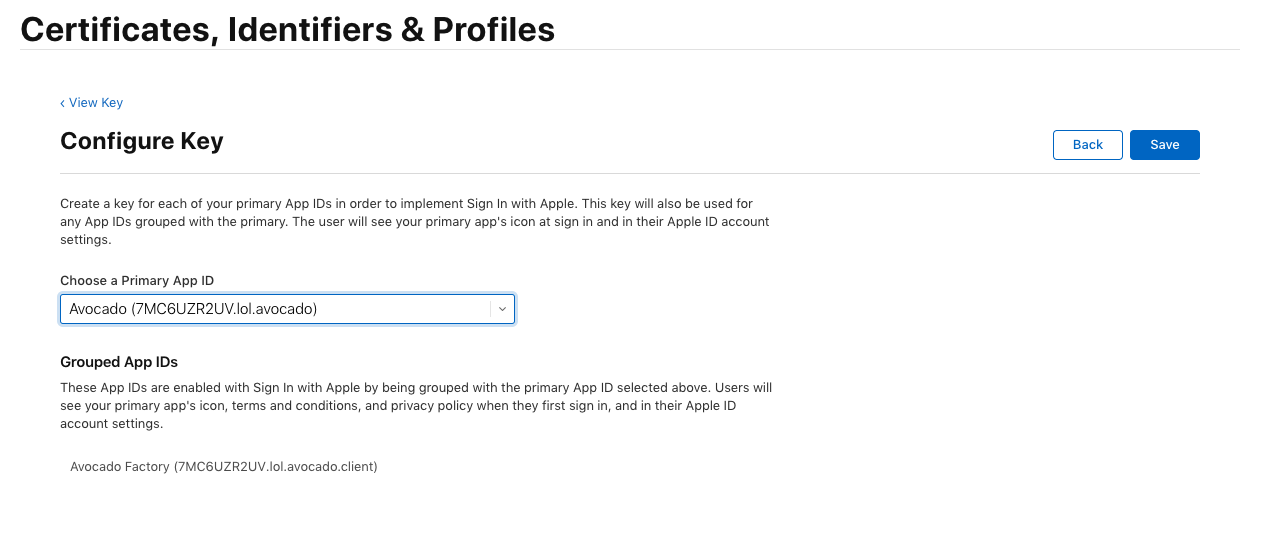The image size is (1262, 539).
Task: Click the "Configure Key" heading
Action: 142,141
